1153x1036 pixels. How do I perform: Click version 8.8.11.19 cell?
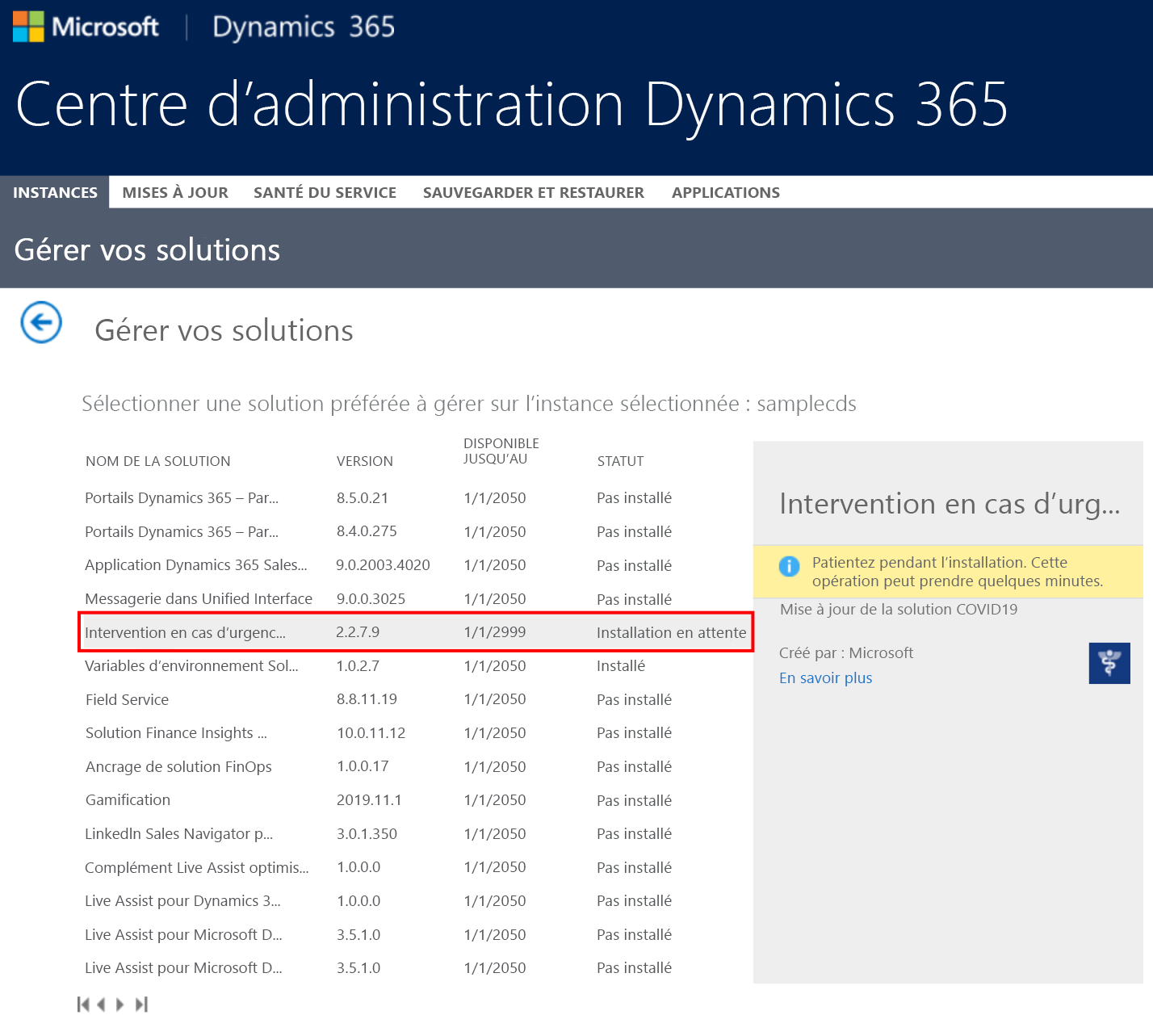(x=367, y=699)
